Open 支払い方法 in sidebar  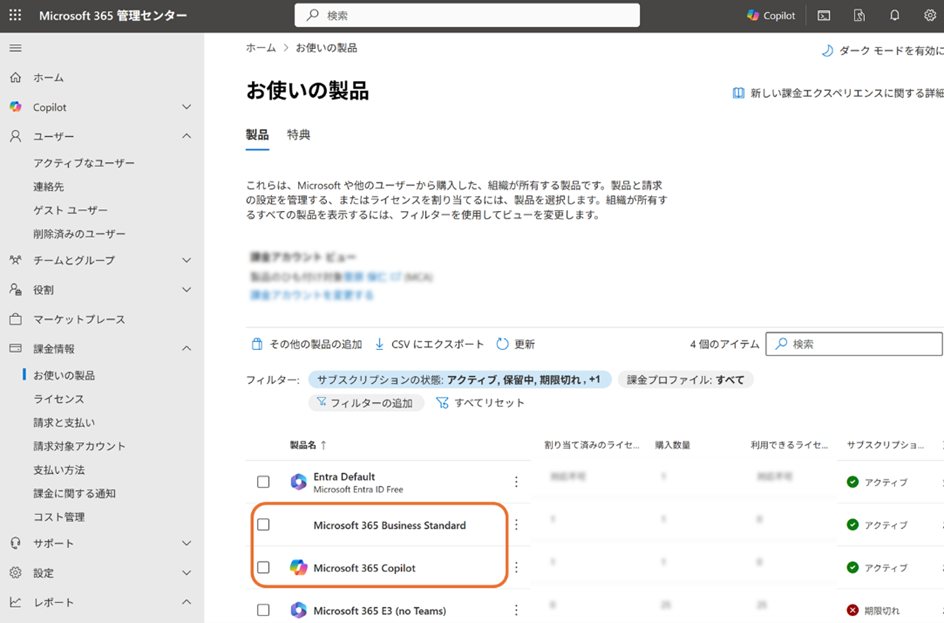click(x=58, y=470)
